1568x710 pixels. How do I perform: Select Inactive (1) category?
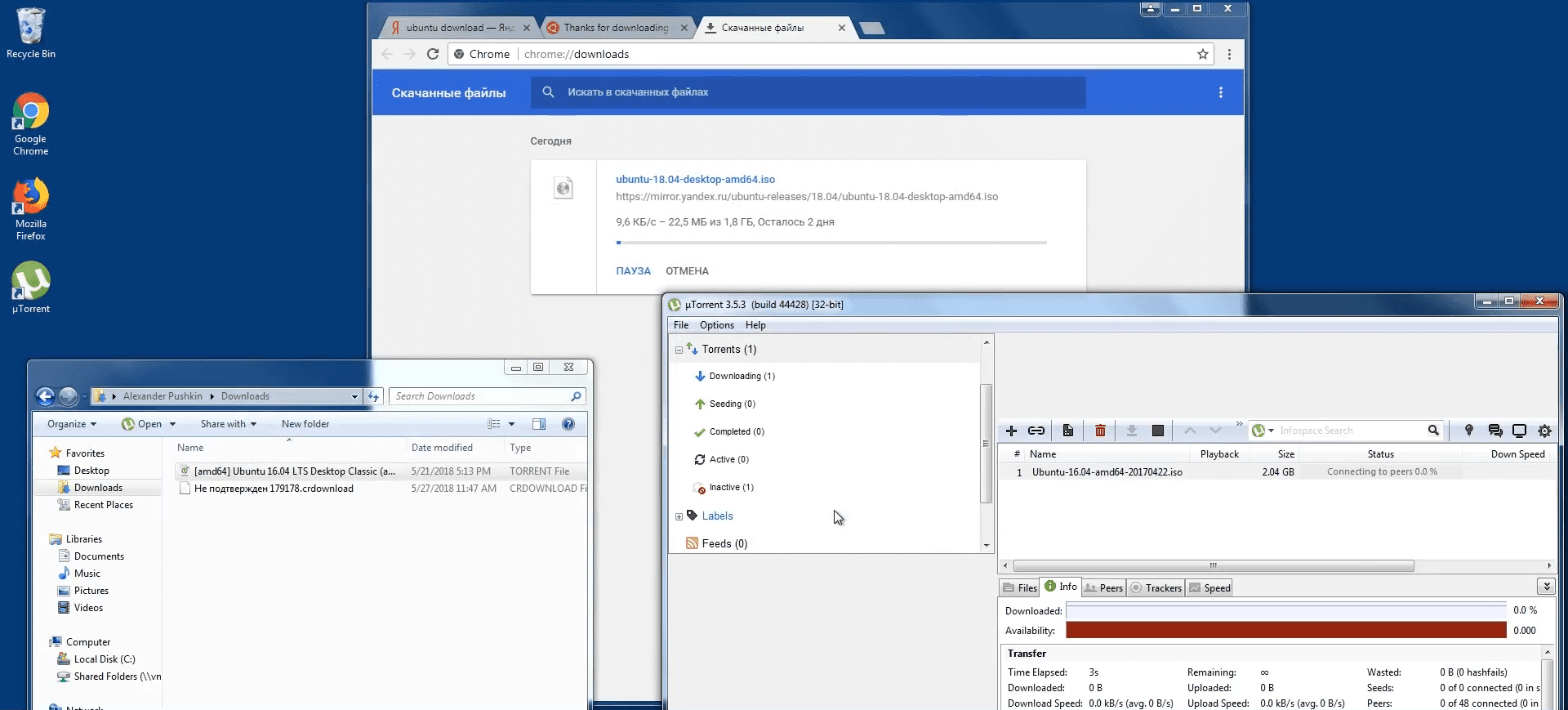click(724, 488)
